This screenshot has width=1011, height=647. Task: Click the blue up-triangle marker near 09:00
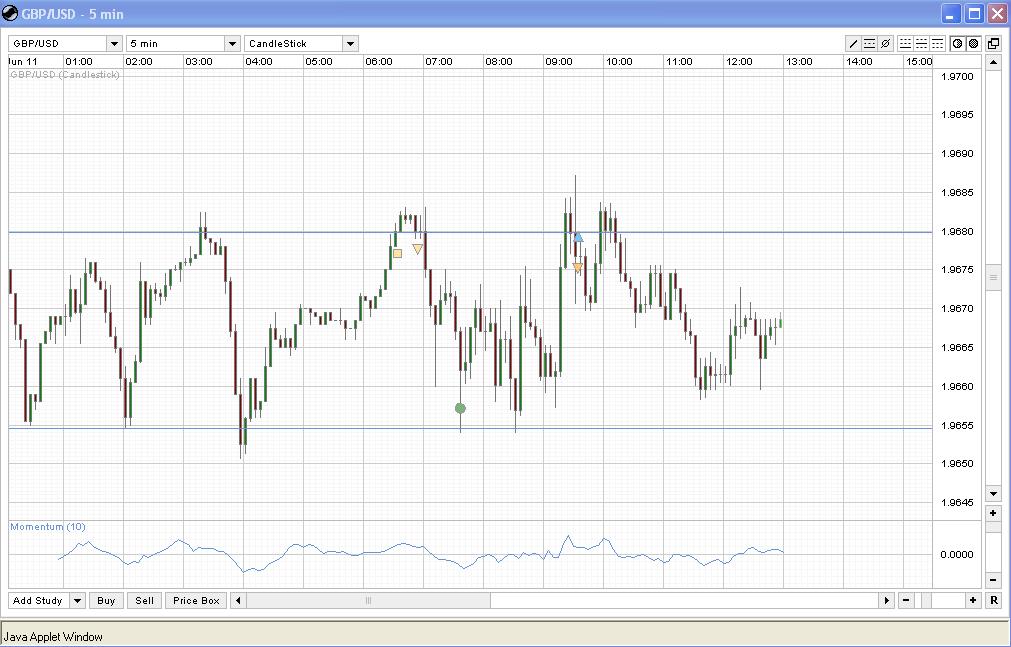[578, 237]
